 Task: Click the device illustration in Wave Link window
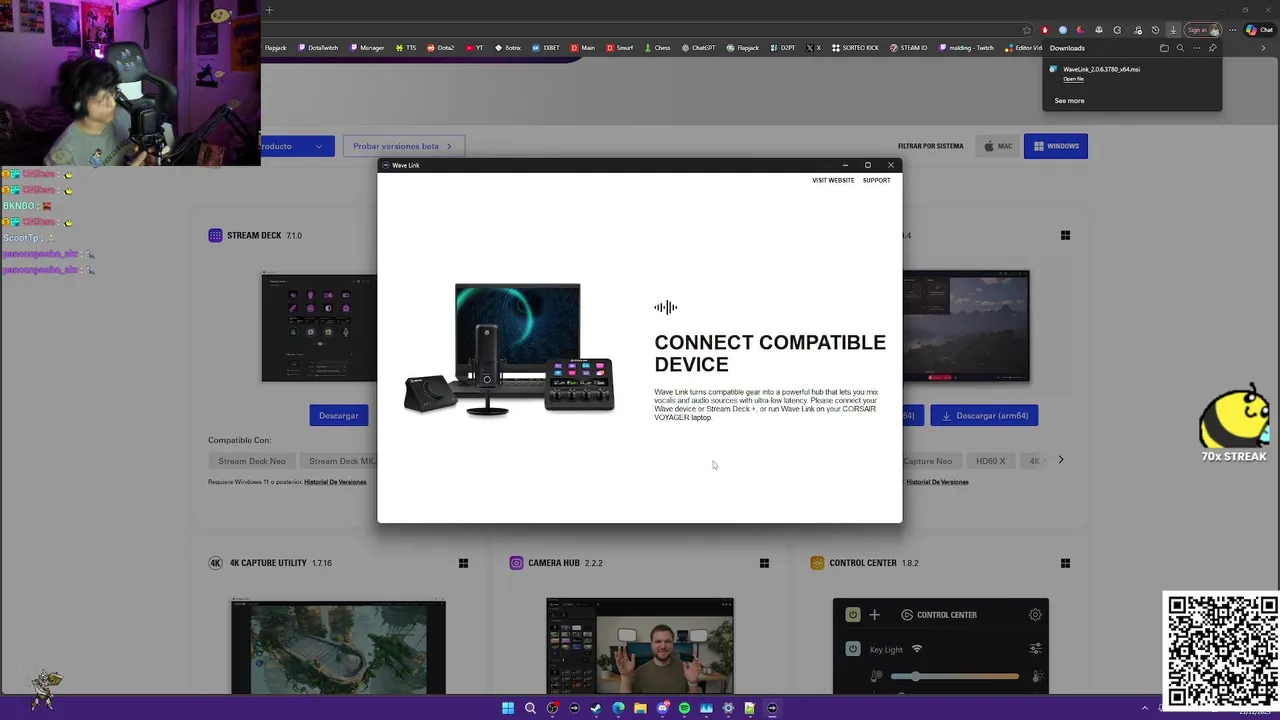pos(509,350)
